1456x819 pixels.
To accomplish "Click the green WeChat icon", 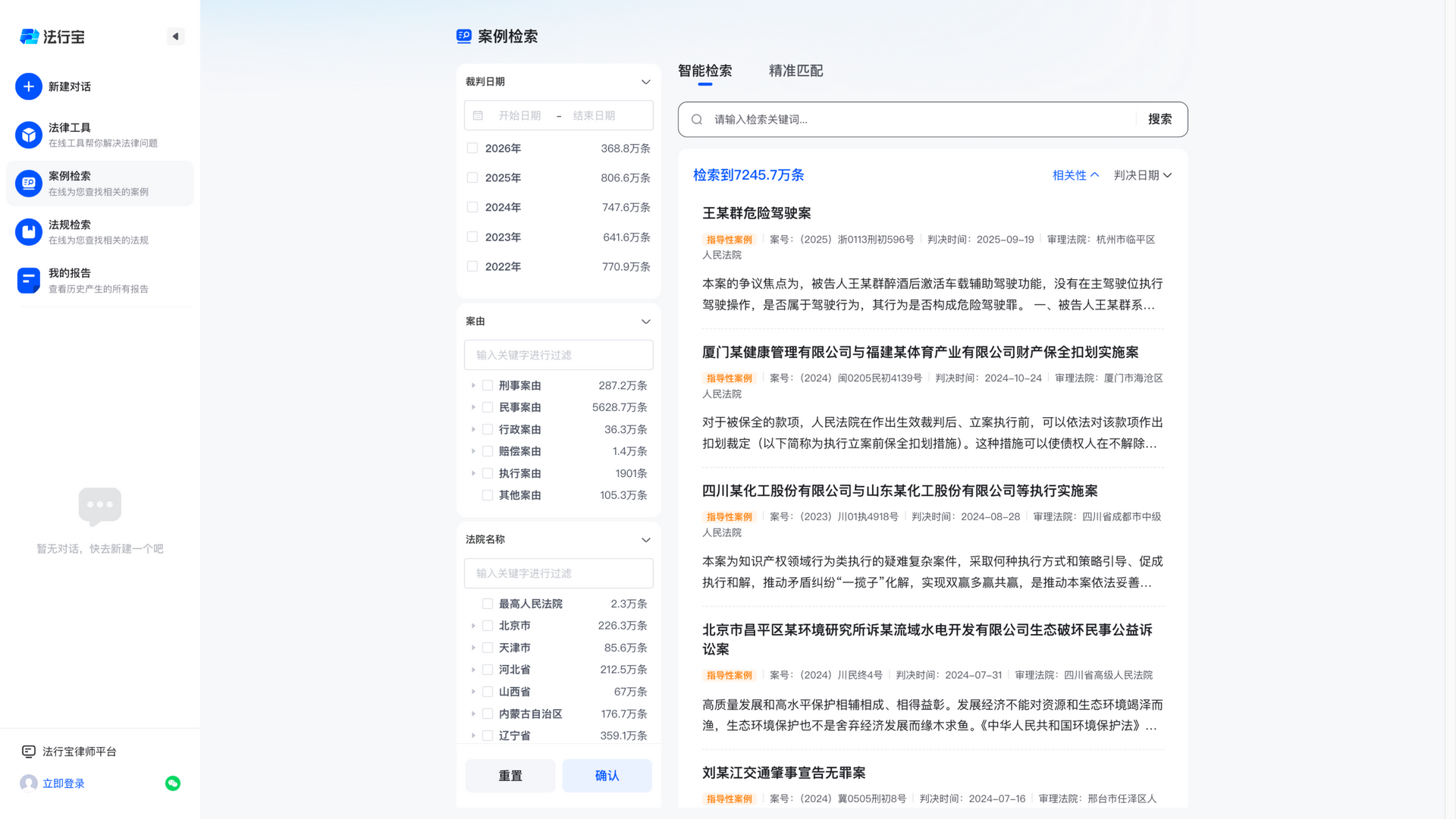I will [173, 783].
